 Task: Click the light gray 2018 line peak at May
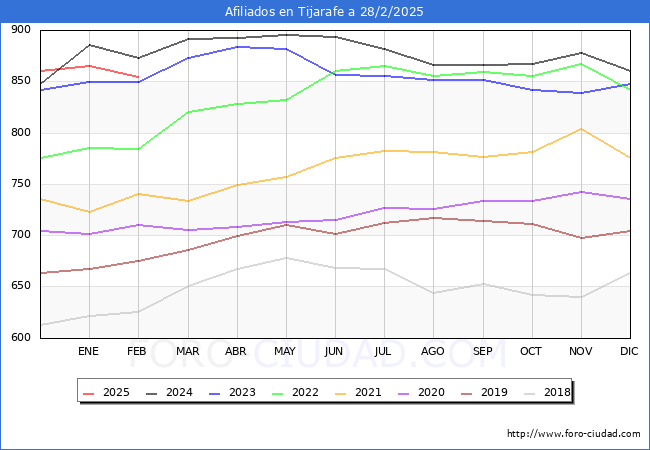[286, 258]
